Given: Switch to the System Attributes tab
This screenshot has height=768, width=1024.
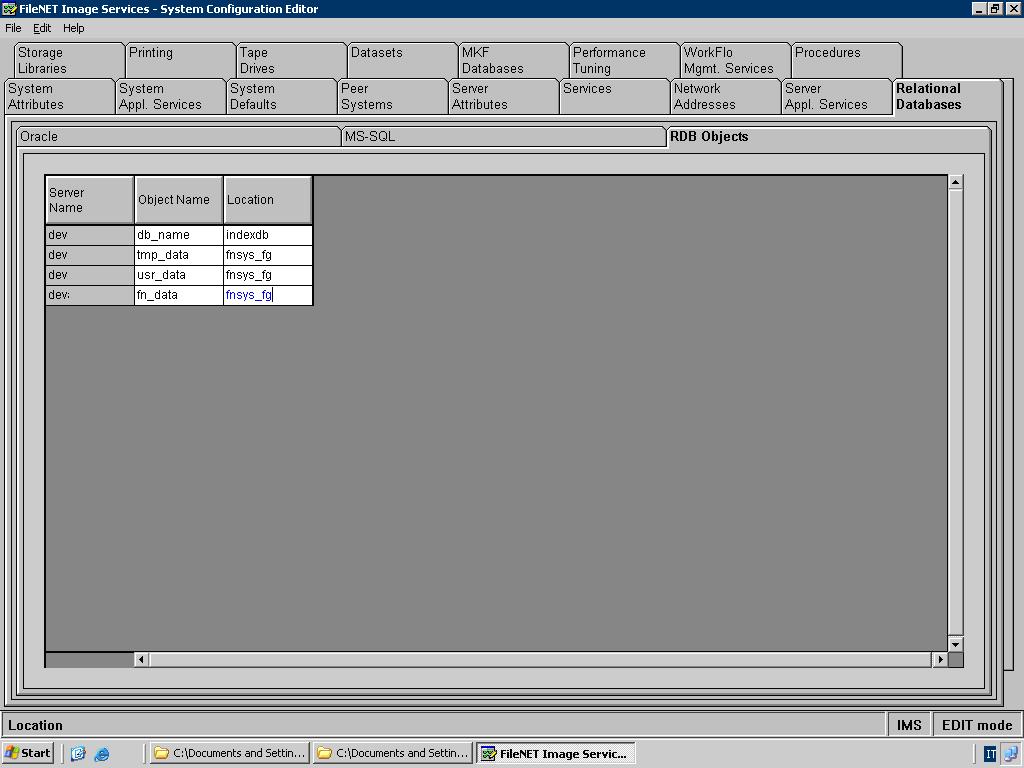Looking at the screenshot, I should tap(59, 97).
